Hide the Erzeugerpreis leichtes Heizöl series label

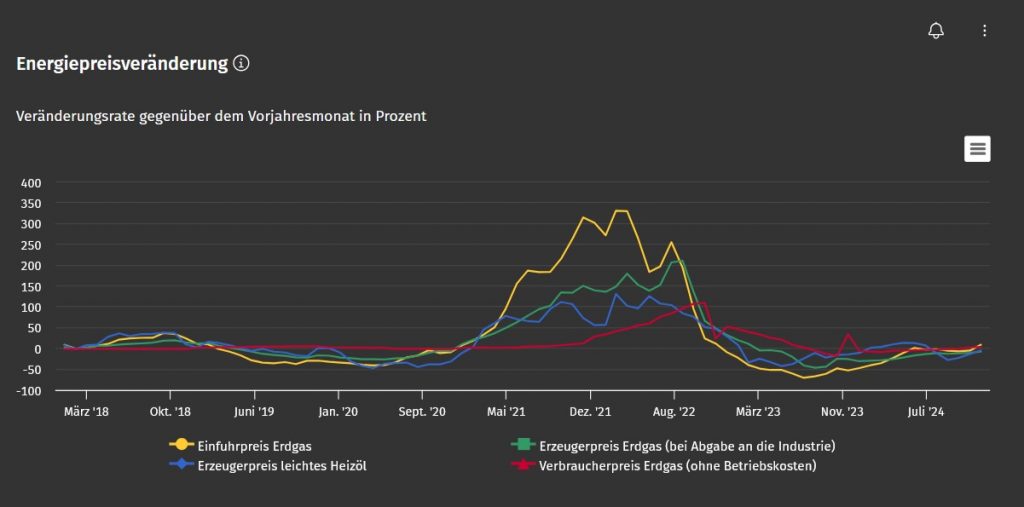click(x=283, y=466)
